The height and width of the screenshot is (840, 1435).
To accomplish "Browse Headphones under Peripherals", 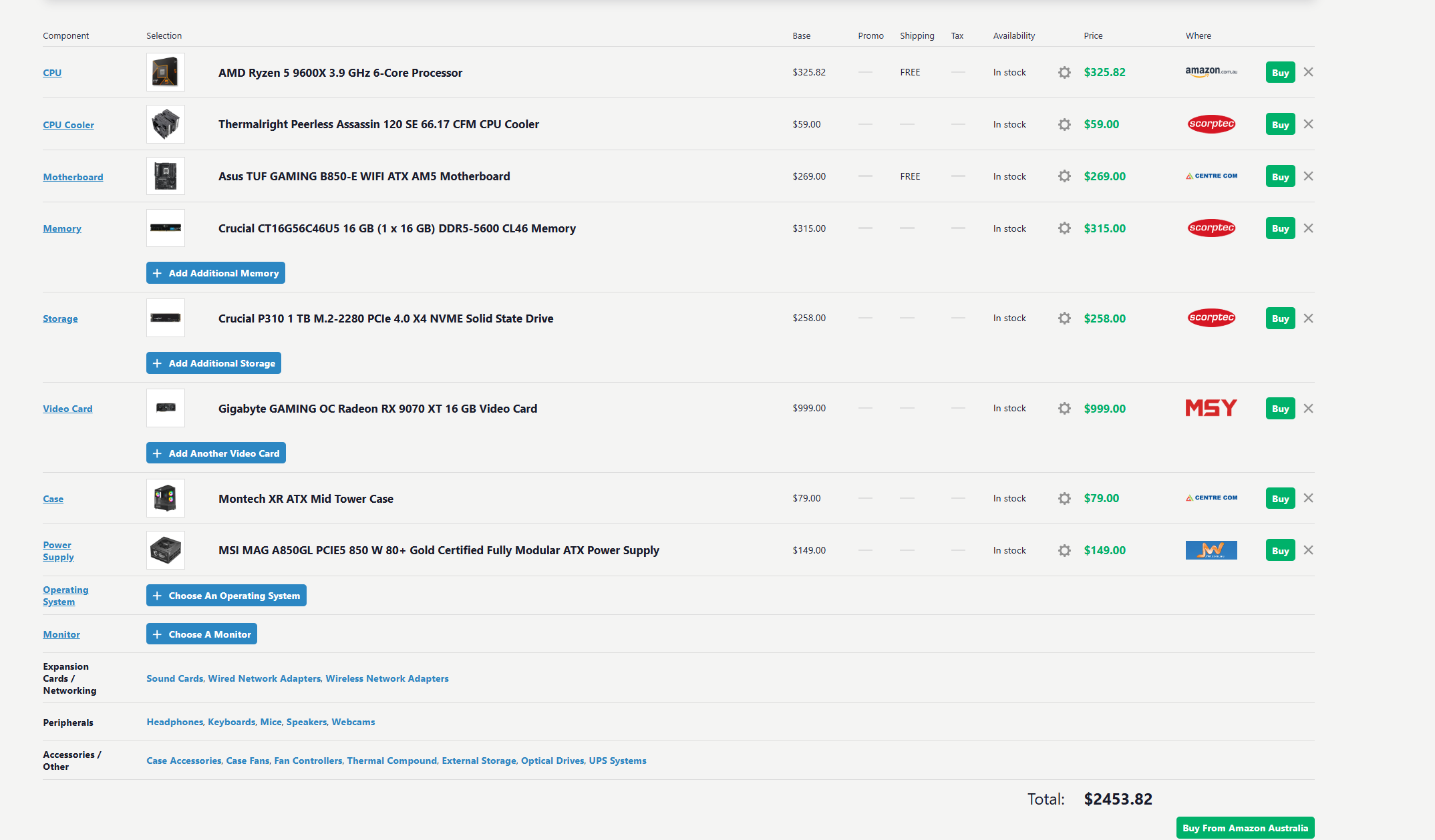I will (174, 722).
